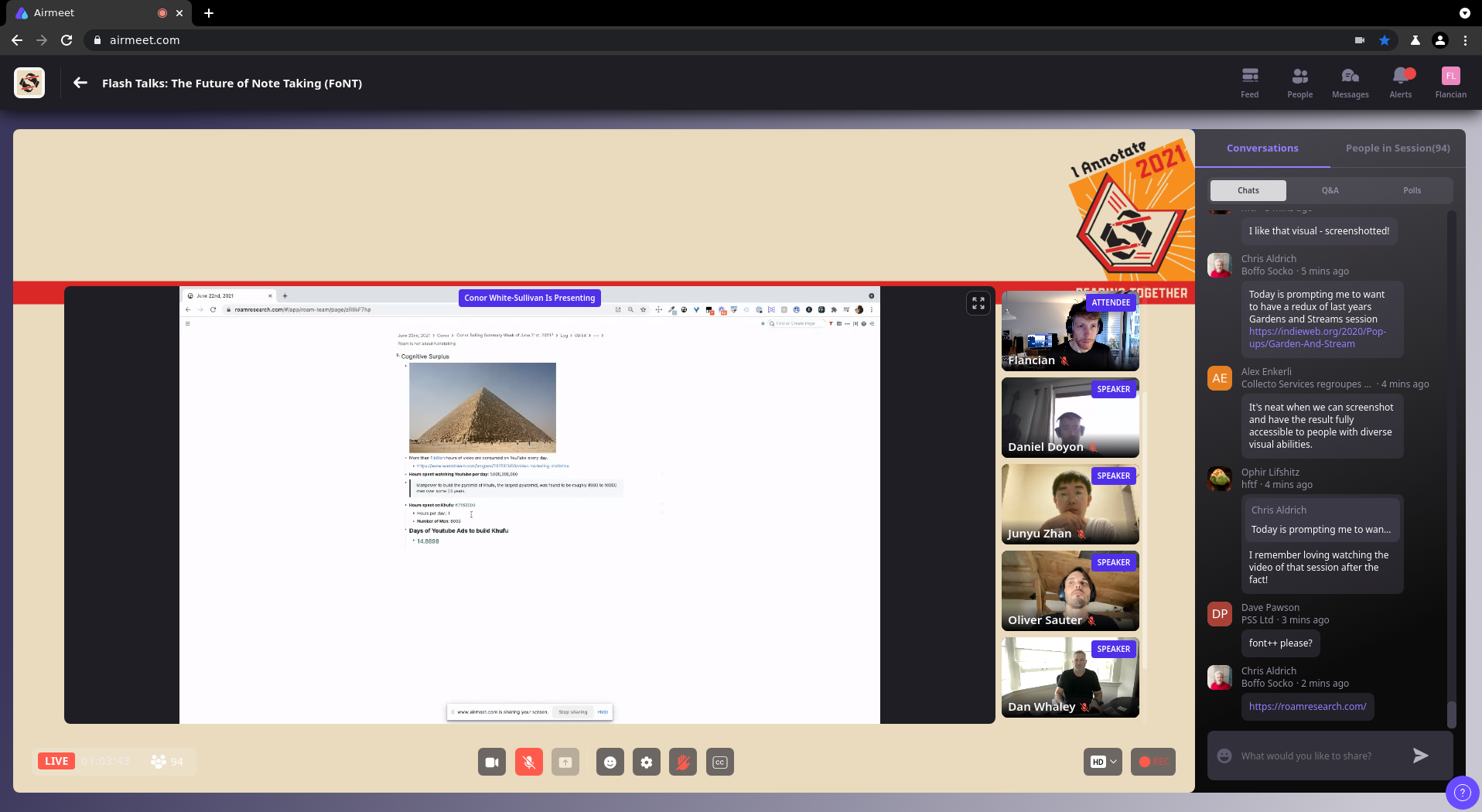
Task: Click Dave Pawson DP avatar
Action: (1220, 614)
